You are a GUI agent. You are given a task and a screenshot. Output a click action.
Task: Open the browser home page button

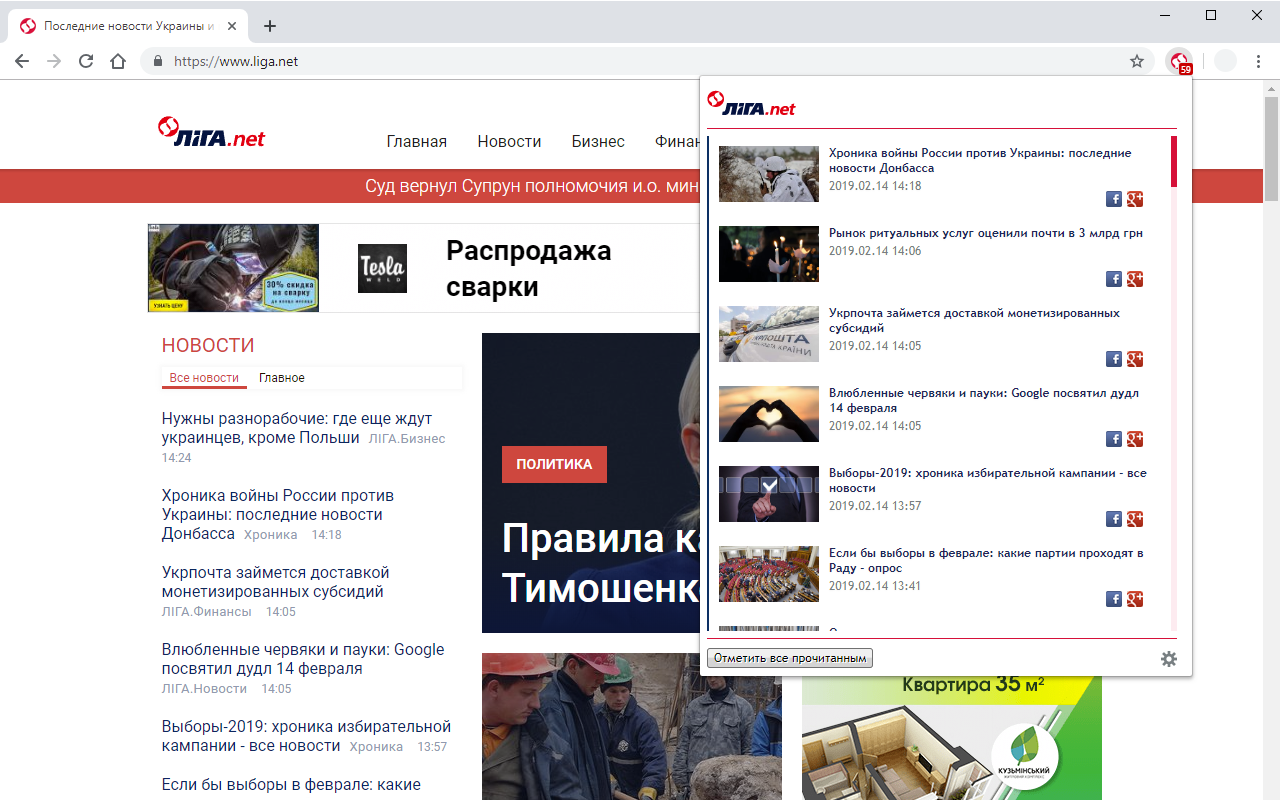click(118, 61)
